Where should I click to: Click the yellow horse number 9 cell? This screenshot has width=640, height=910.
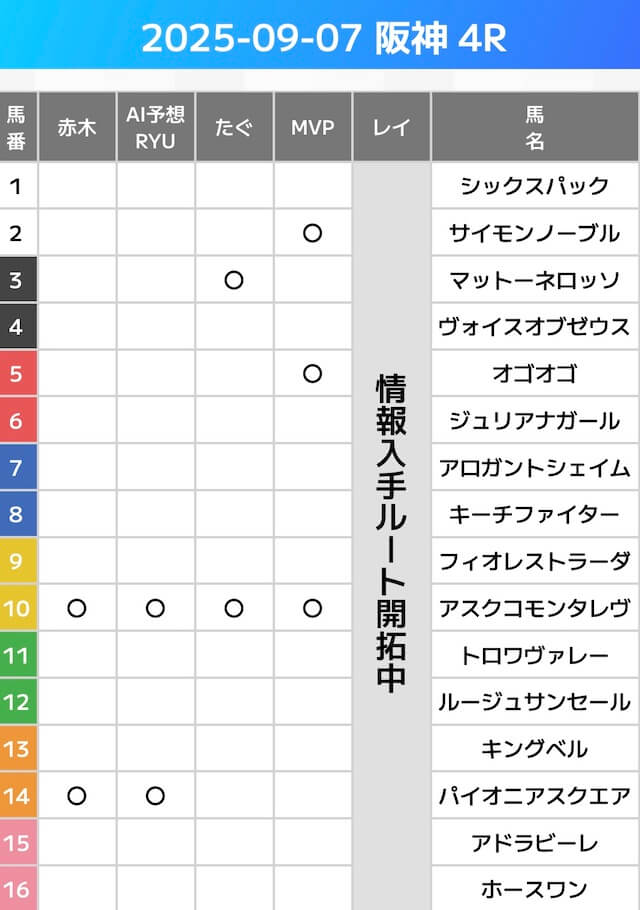(17, 561)
